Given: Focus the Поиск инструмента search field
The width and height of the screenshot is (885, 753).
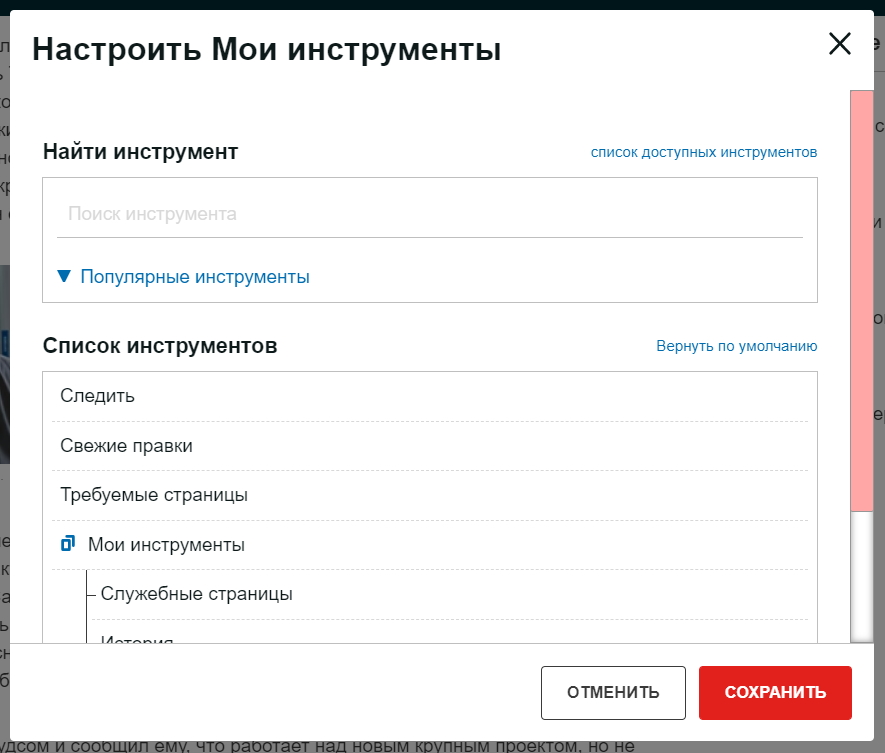Looking at the screenshot, I should click(430, 214).
